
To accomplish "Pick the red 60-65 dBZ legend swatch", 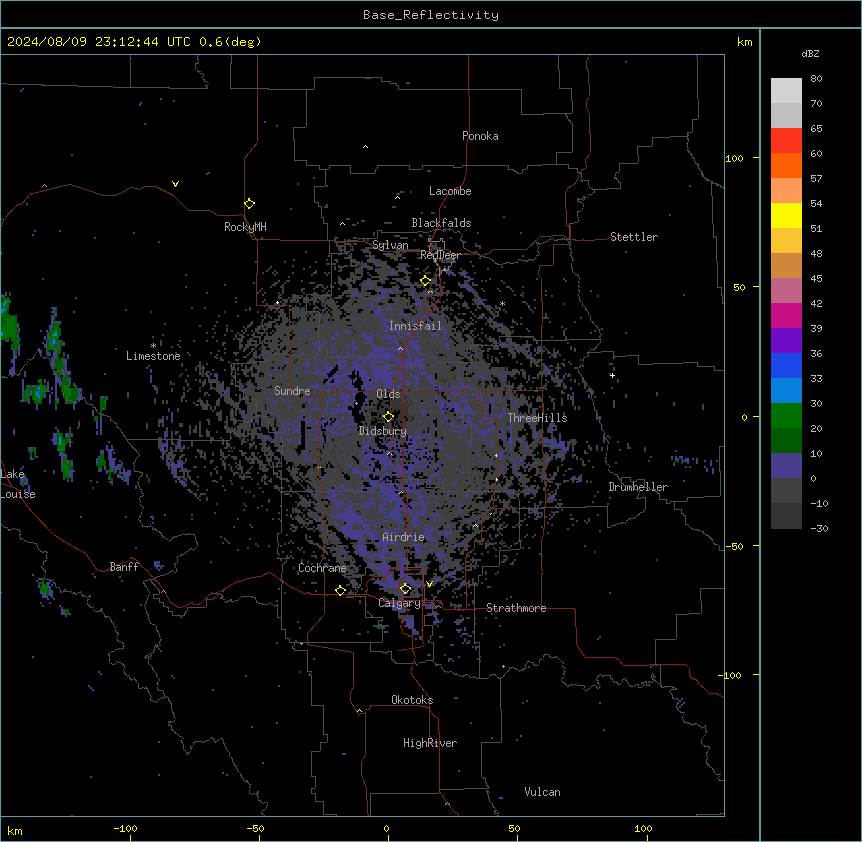I will [786, 141].
